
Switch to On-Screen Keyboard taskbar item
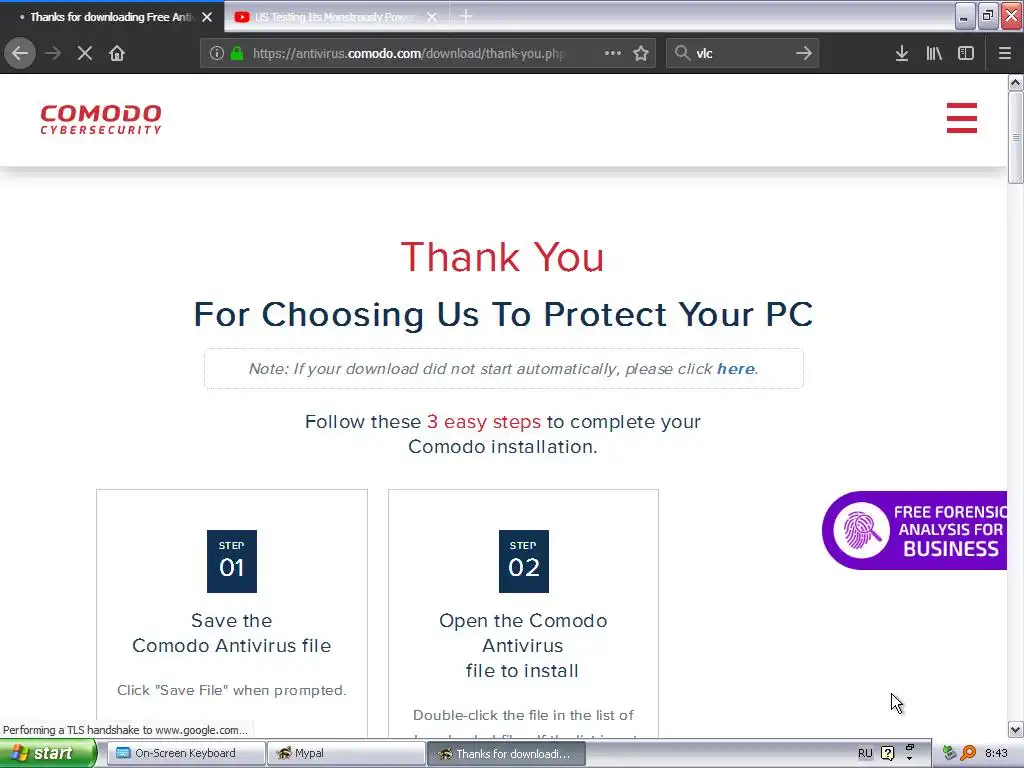point(185,753)
